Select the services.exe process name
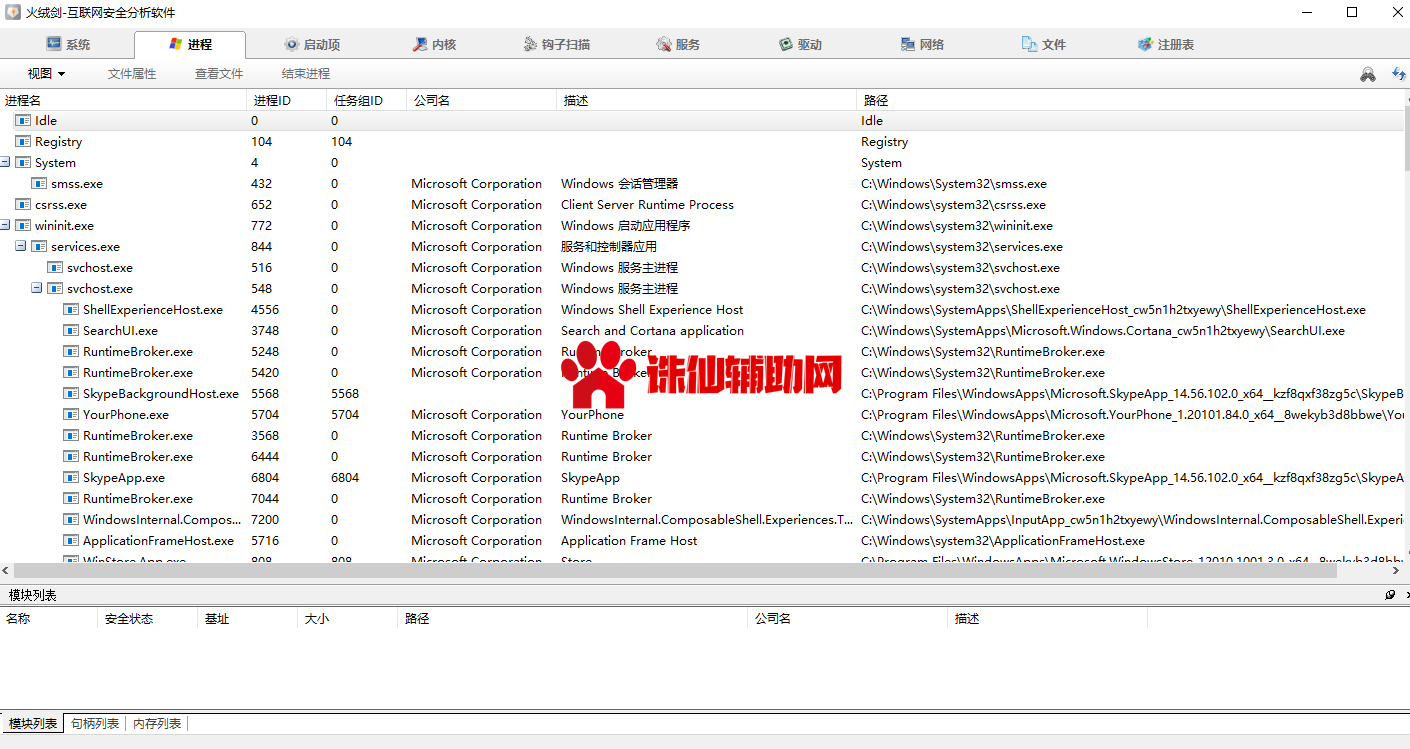 [x=85, y=247]
